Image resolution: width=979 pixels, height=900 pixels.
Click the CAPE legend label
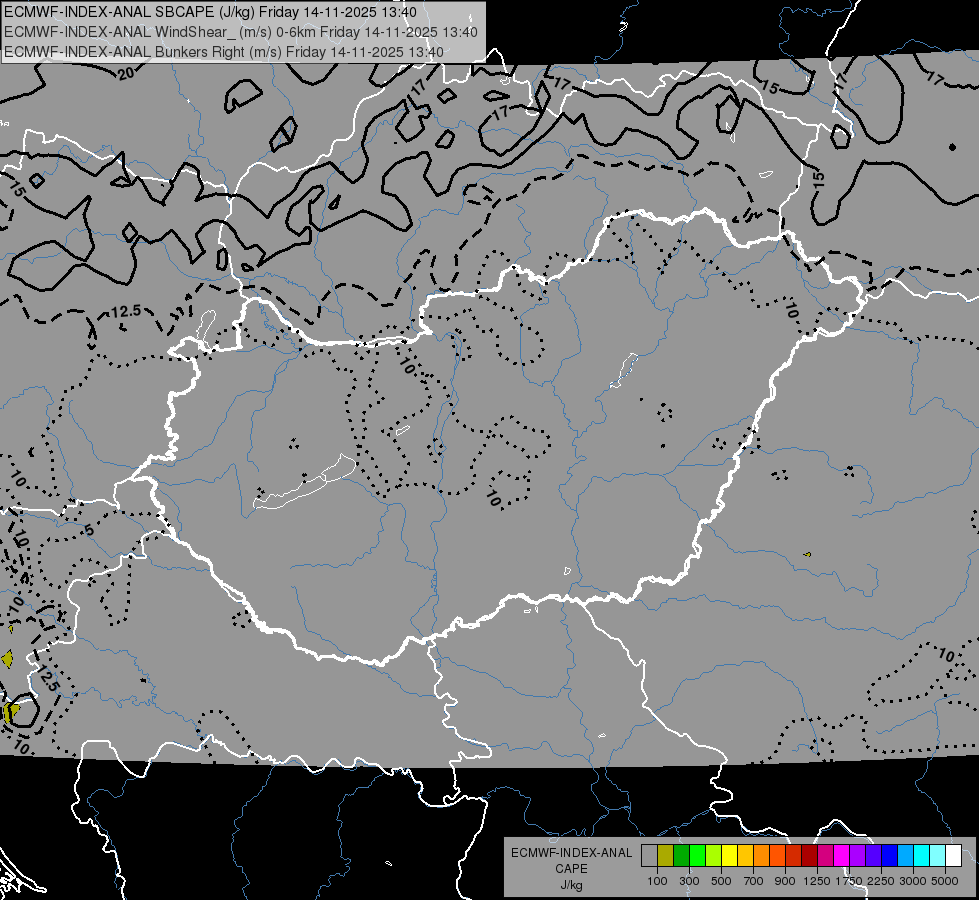coord(571,869)
